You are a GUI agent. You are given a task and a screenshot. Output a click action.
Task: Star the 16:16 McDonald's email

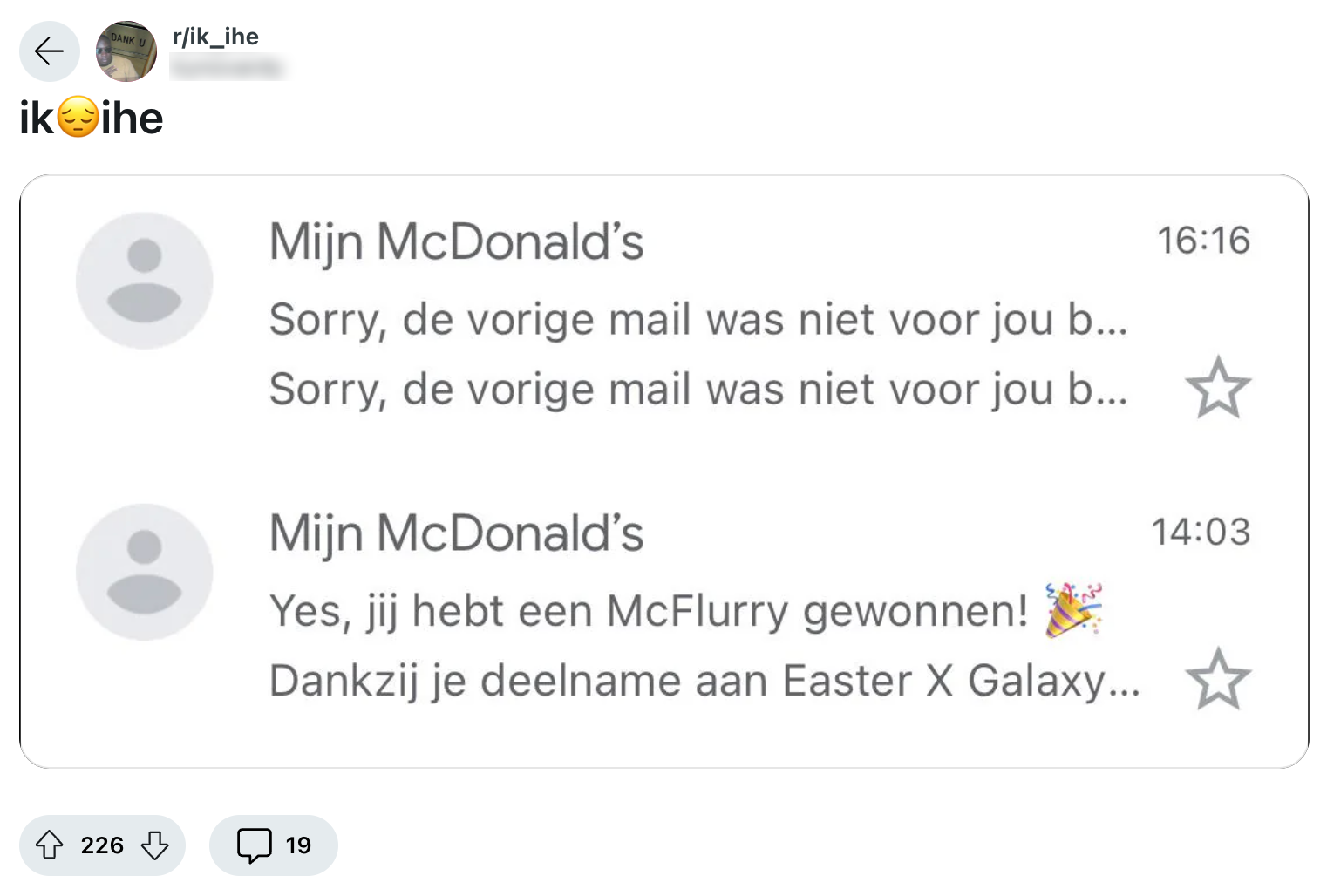coord(1218,388)
